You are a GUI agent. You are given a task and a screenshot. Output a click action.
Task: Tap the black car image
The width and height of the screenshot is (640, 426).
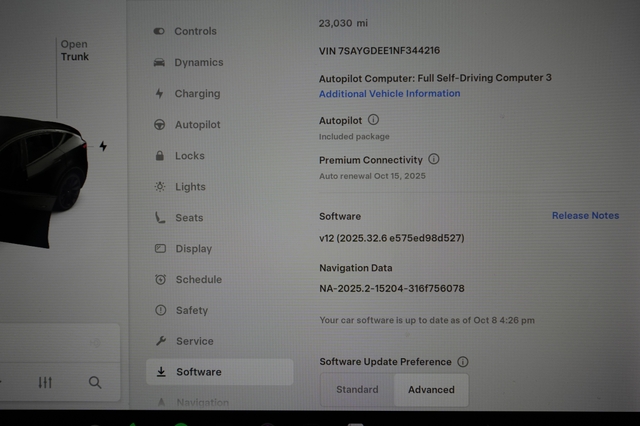[x=43, y=182]
